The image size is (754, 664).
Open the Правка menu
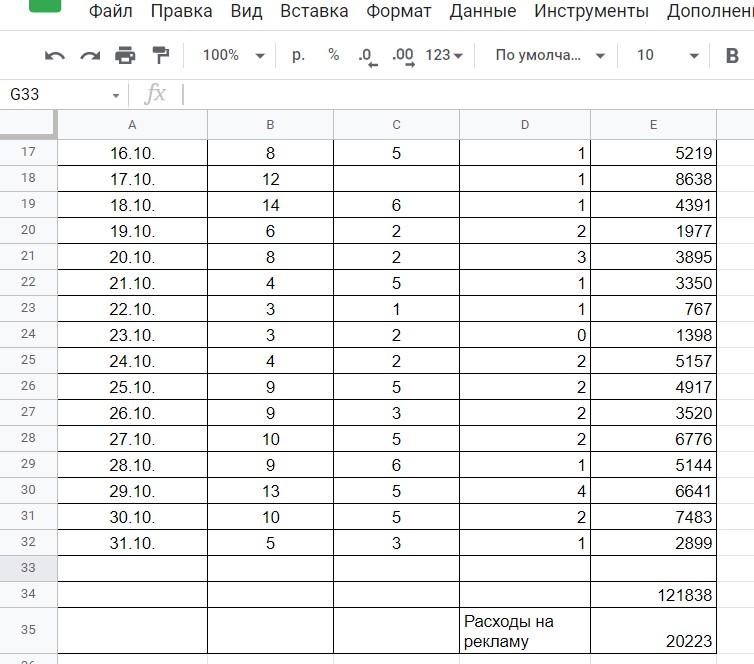click(181, 11)
